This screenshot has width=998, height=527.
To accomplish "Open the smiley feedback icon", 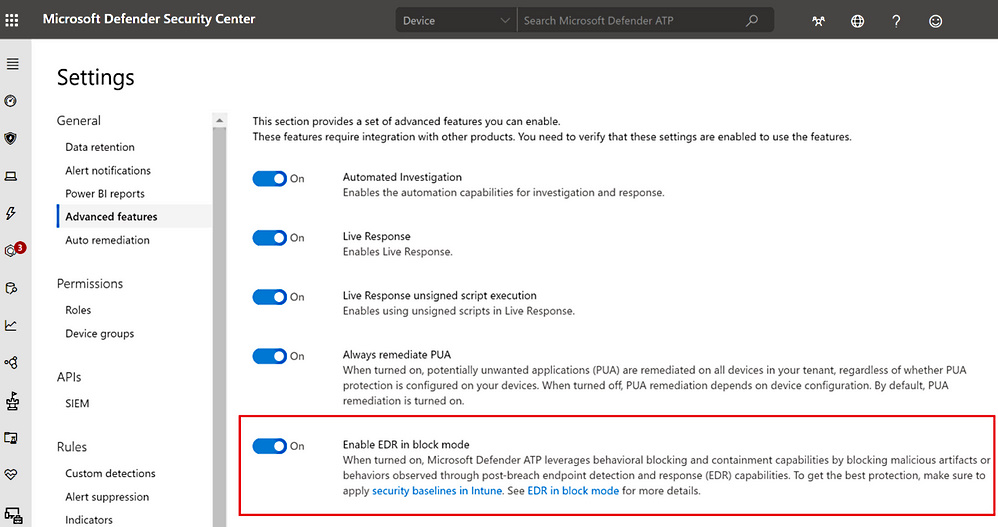I will pyautogui.click(x=935, y=21).
